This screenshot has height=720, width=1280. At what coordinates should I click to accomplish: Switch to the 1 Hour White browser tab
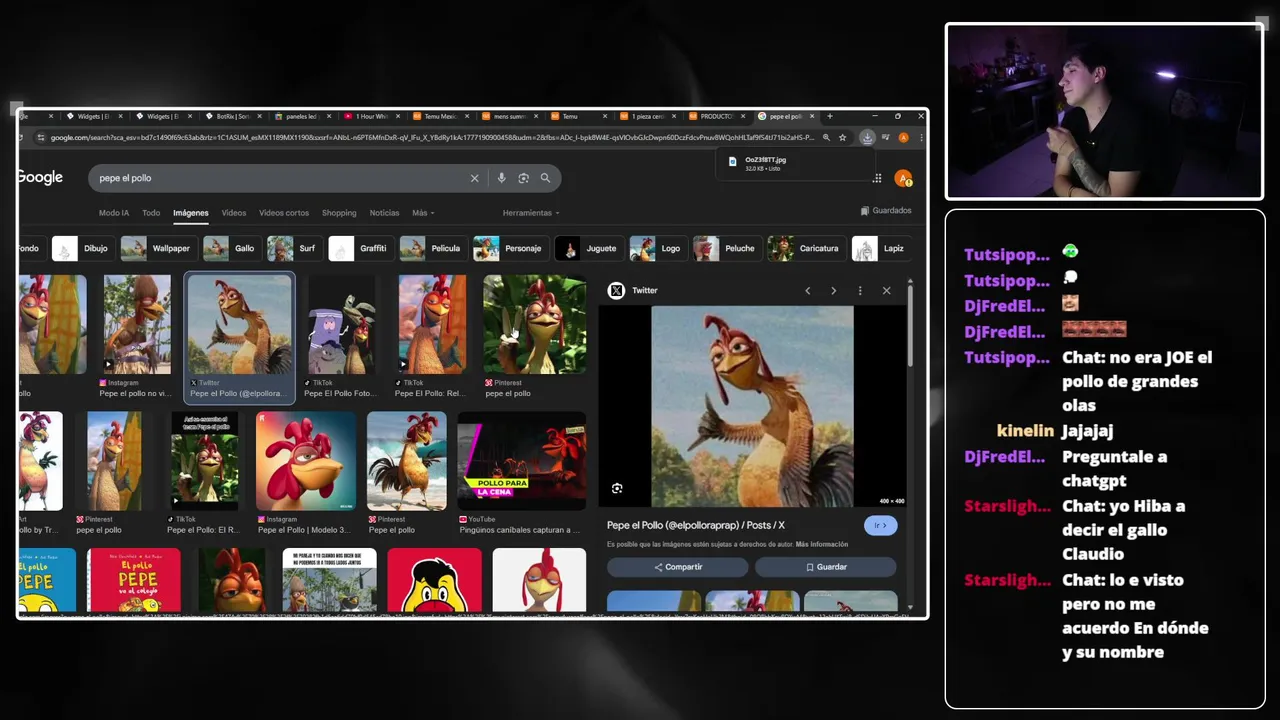click(x=370, y=116)
